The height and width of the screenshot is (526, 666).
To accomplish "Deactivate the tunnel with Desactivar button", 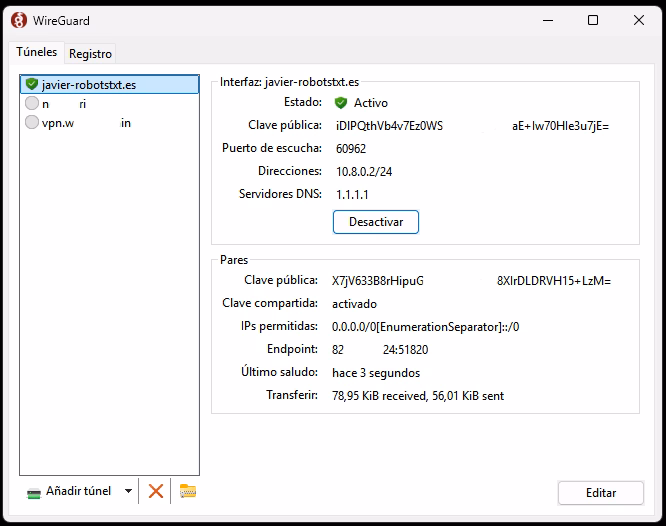I will pos(376,222).
